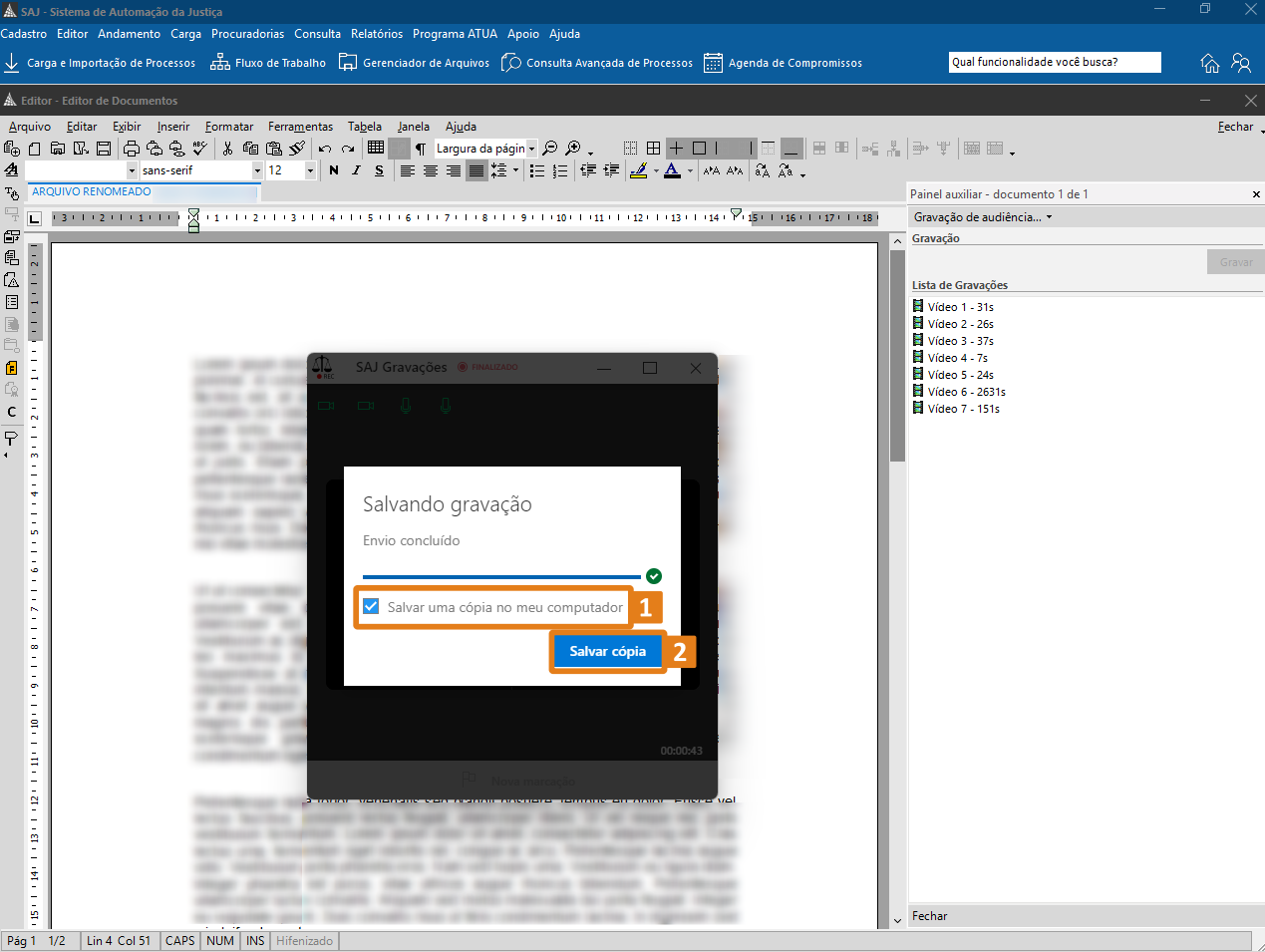Open line spacing dropdown arrow
The width and height of the screenshot is (1265, 952).
click(515, 170)
